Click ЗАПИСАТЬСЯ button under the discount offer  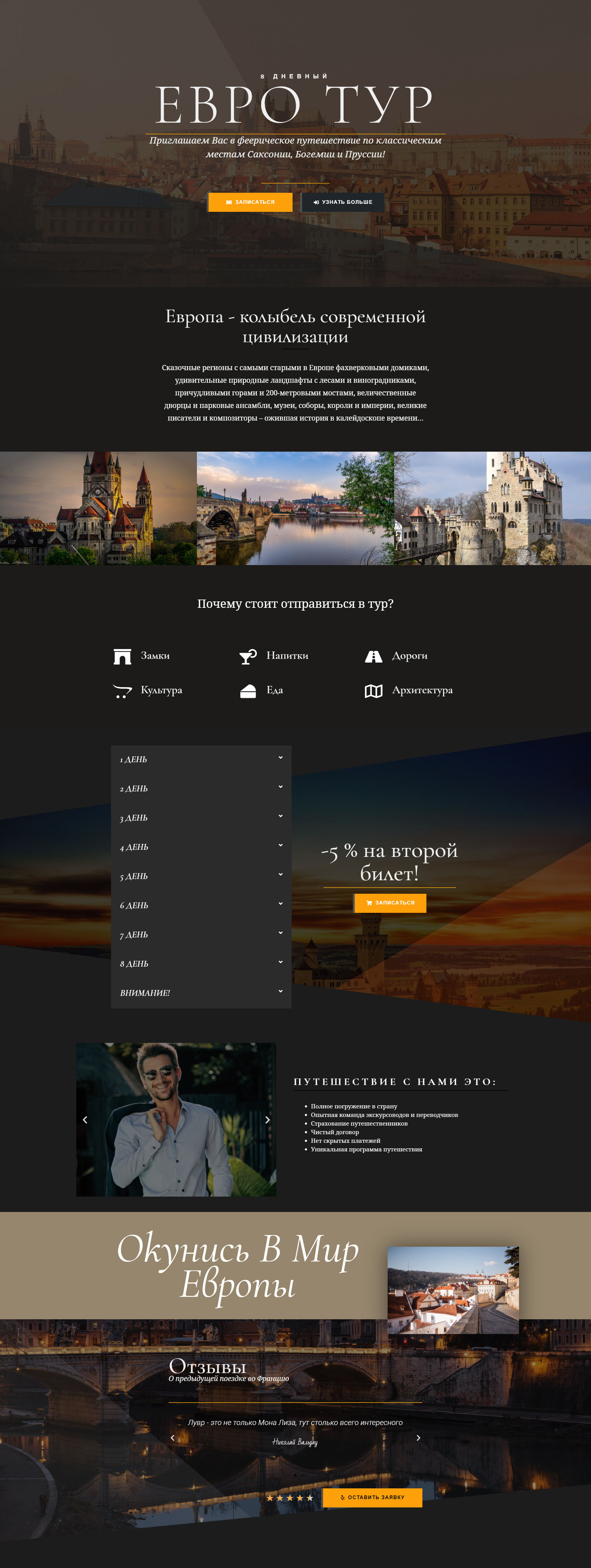pos(390,903)
